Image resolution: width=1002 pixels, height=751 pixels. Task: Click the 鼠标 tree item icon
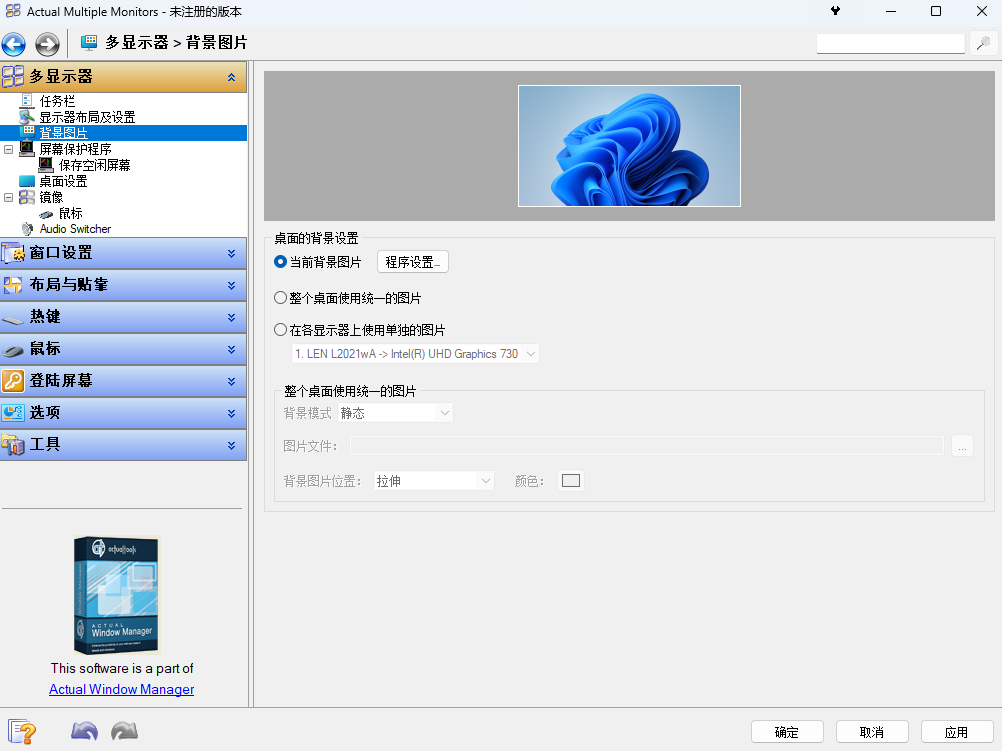pos(46,214)
